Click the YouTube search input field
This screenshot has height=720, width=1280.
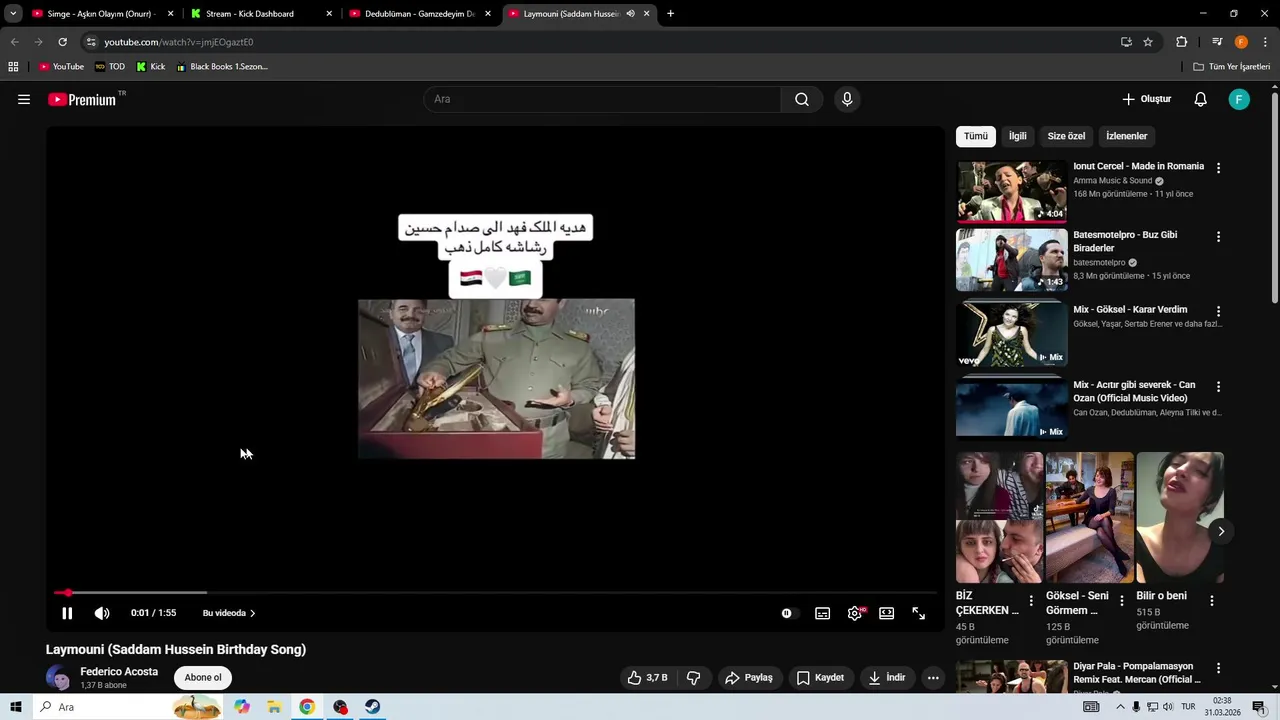tap(602, 99)
